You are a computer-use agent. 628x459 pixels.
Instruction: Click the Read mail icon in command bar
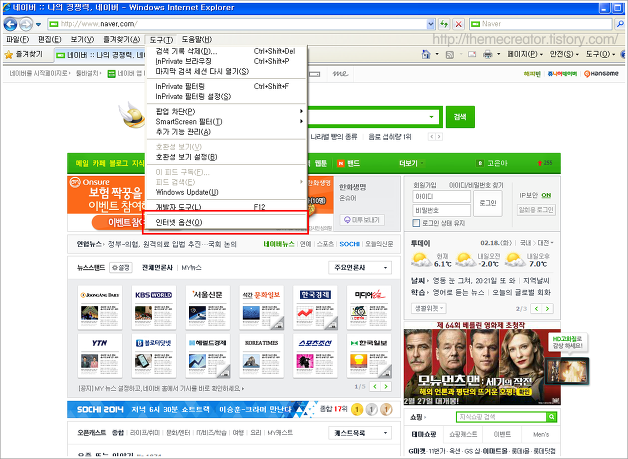[x=472, y=54]
